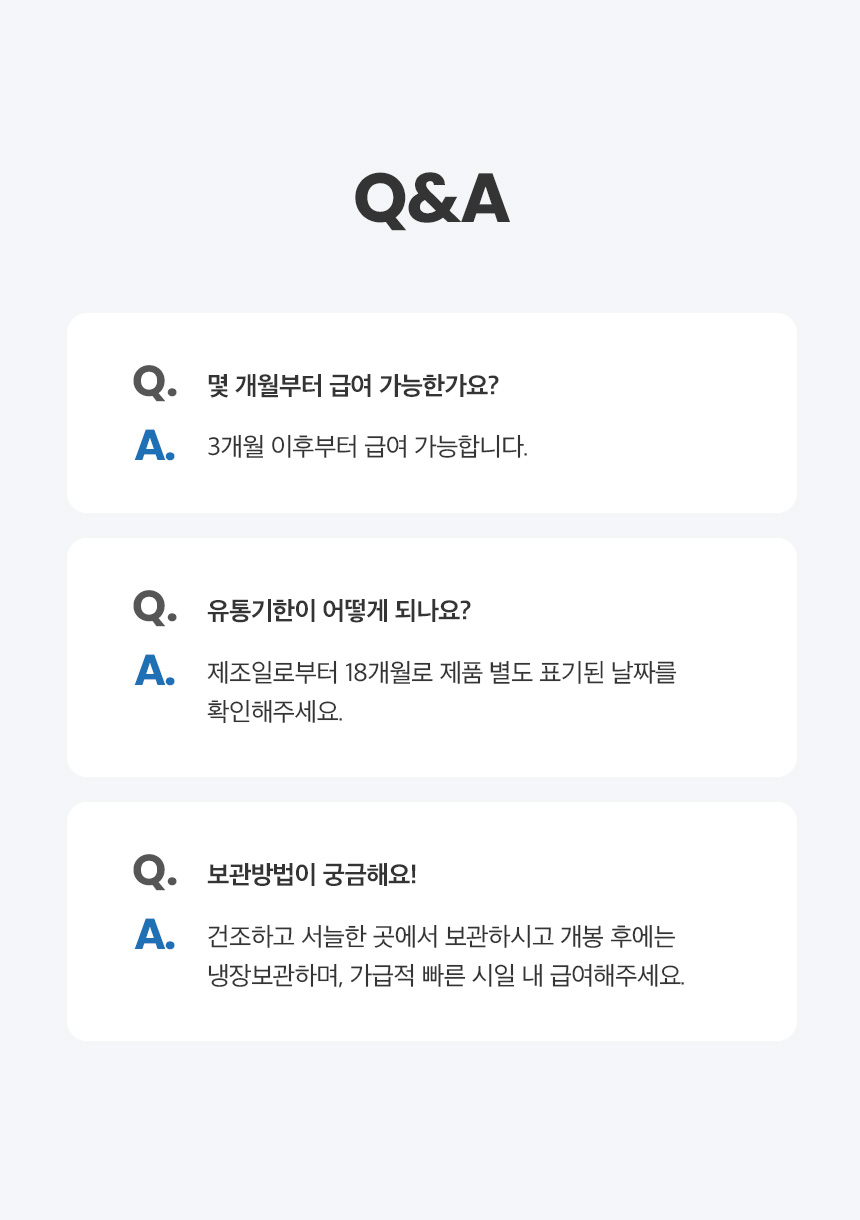Screen dimensions: 860x1220
Task: Click the Q icon beside 보관방법이 궁금해요
Action: pyautogui.click(x=154, y=871)
